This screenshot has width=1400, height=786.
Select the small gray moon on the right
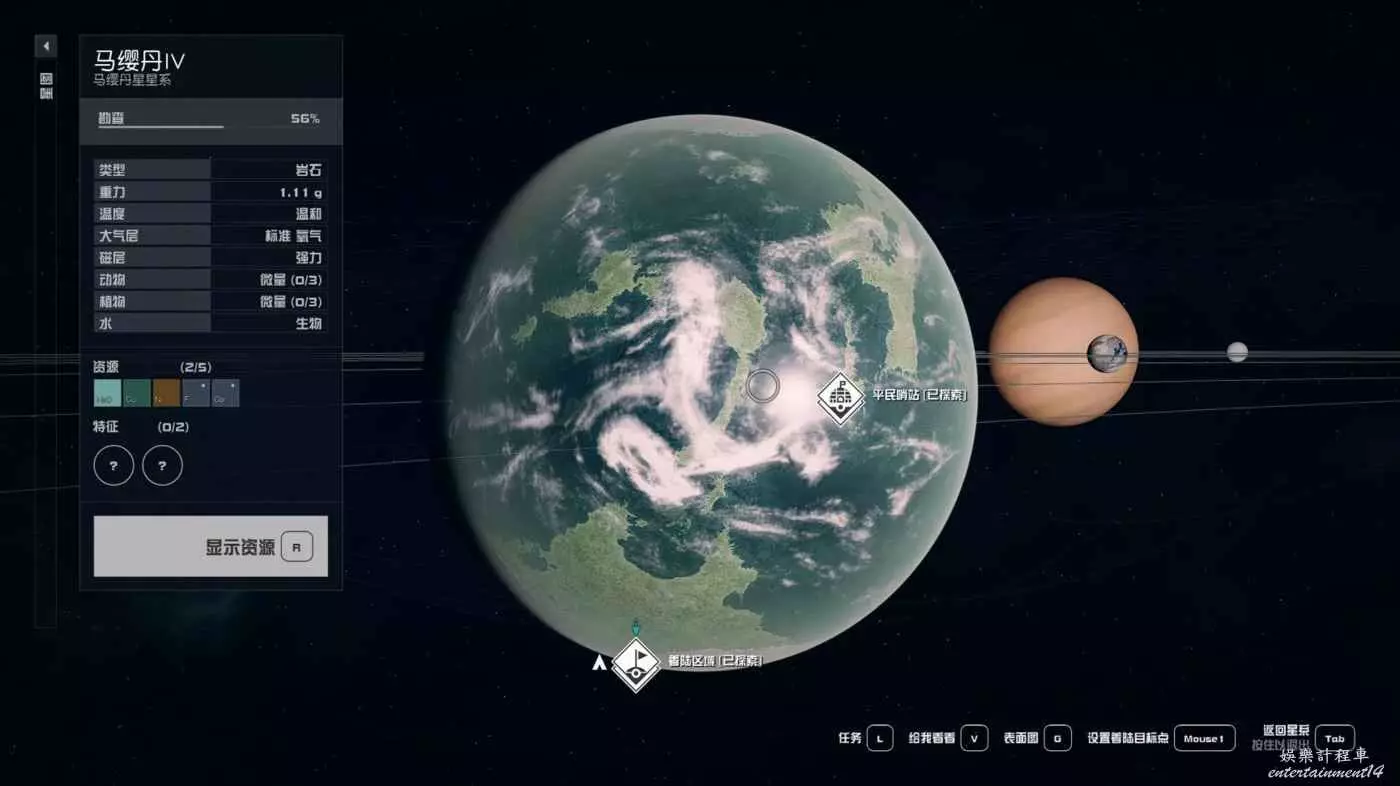pyautogui.click(x=1237, y=352)
